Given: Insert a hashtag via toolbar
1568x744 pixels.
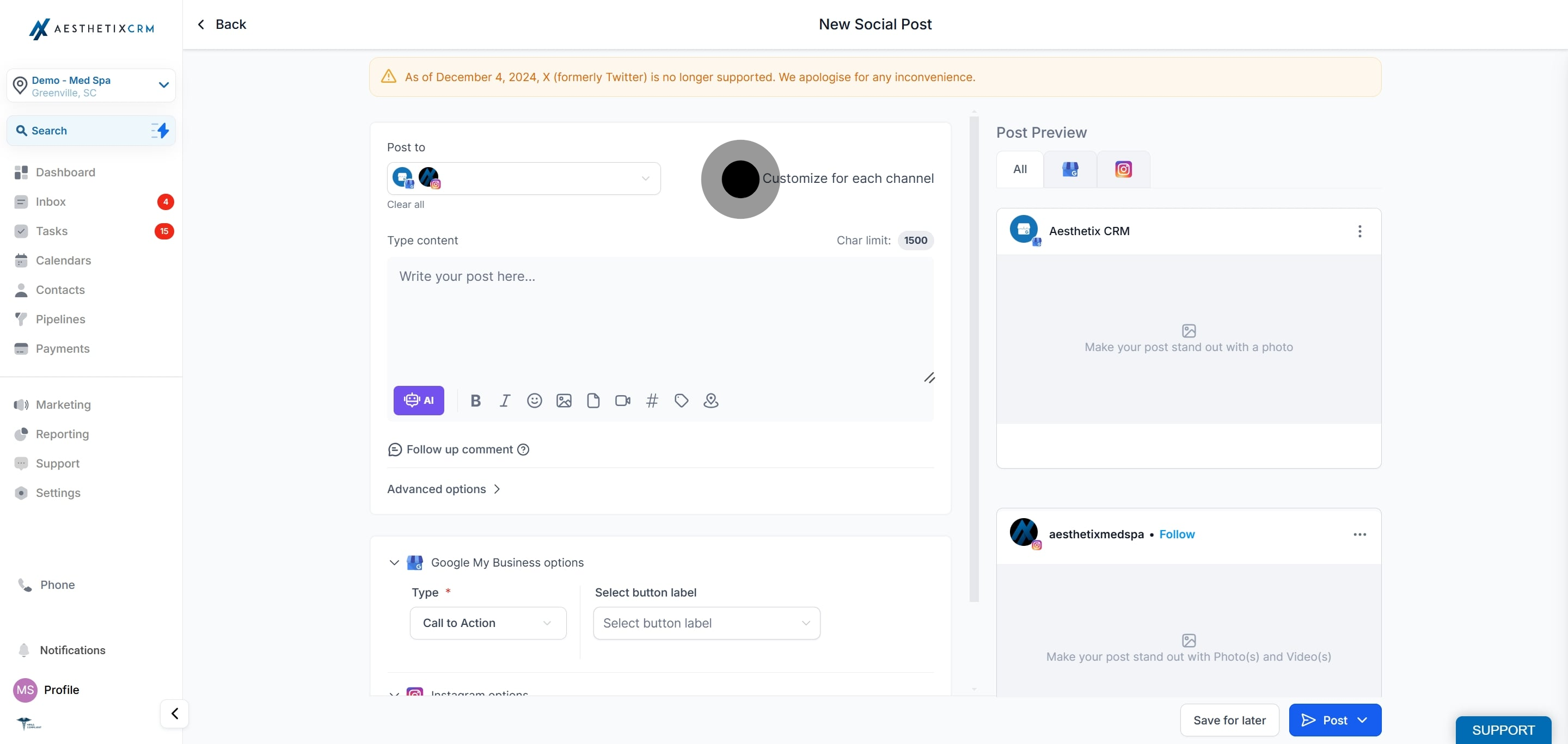Looking at the screenshot, I should pyautogui.click(x=651, y=400).
